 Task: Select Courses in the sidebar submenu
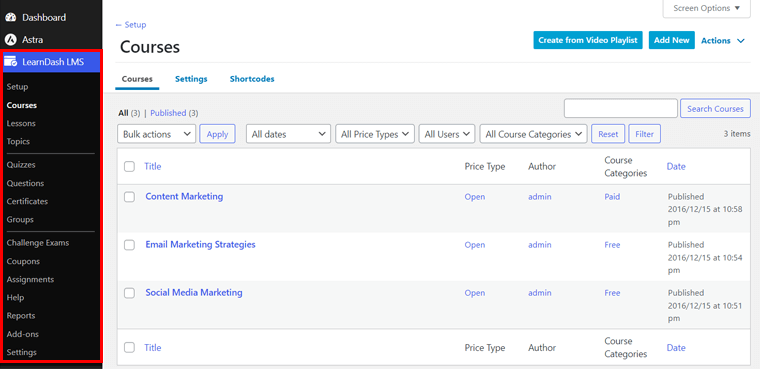pos(22,105)
